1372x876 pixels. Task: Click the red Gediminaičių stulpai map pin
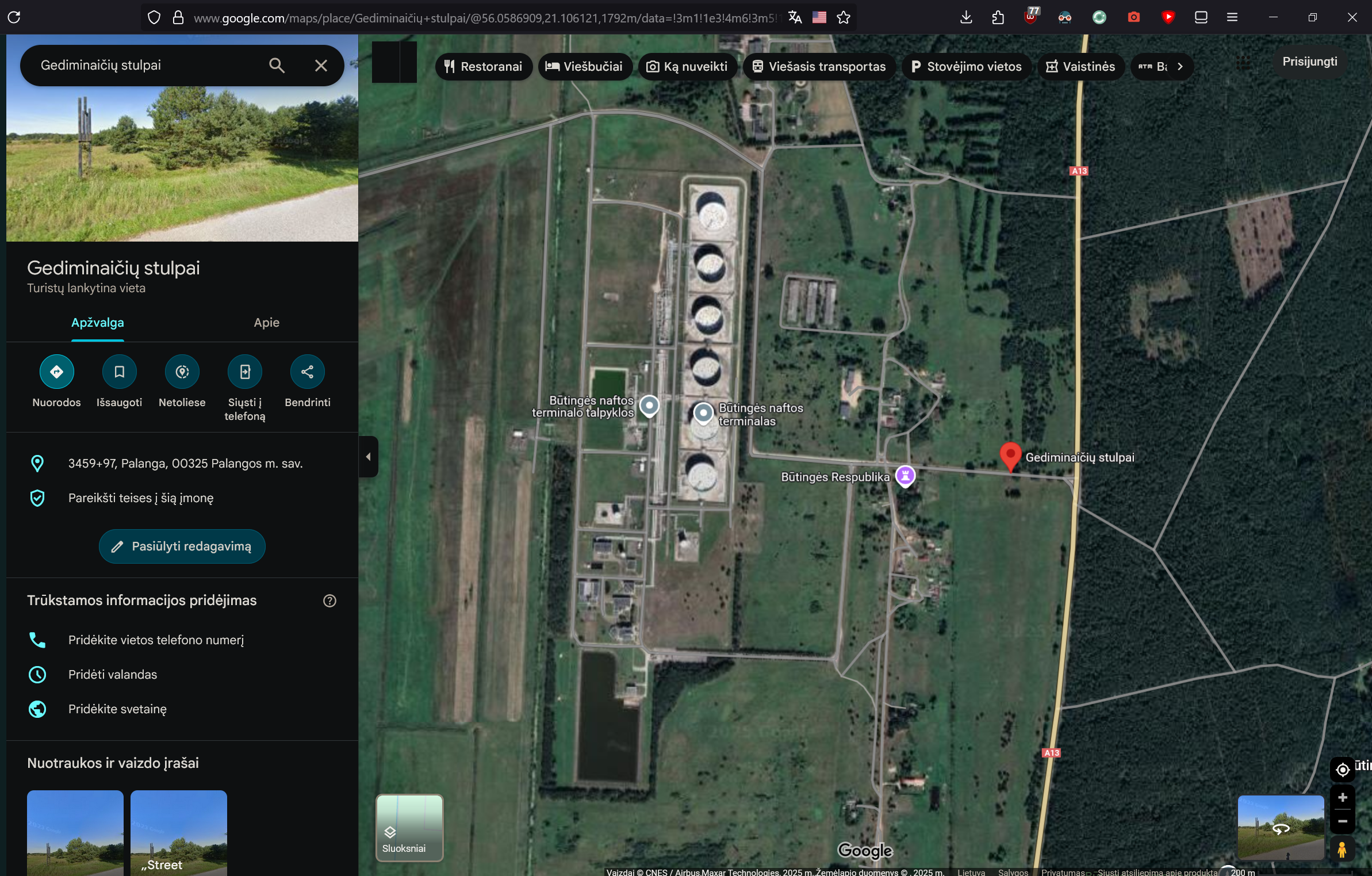[1010, 457]
